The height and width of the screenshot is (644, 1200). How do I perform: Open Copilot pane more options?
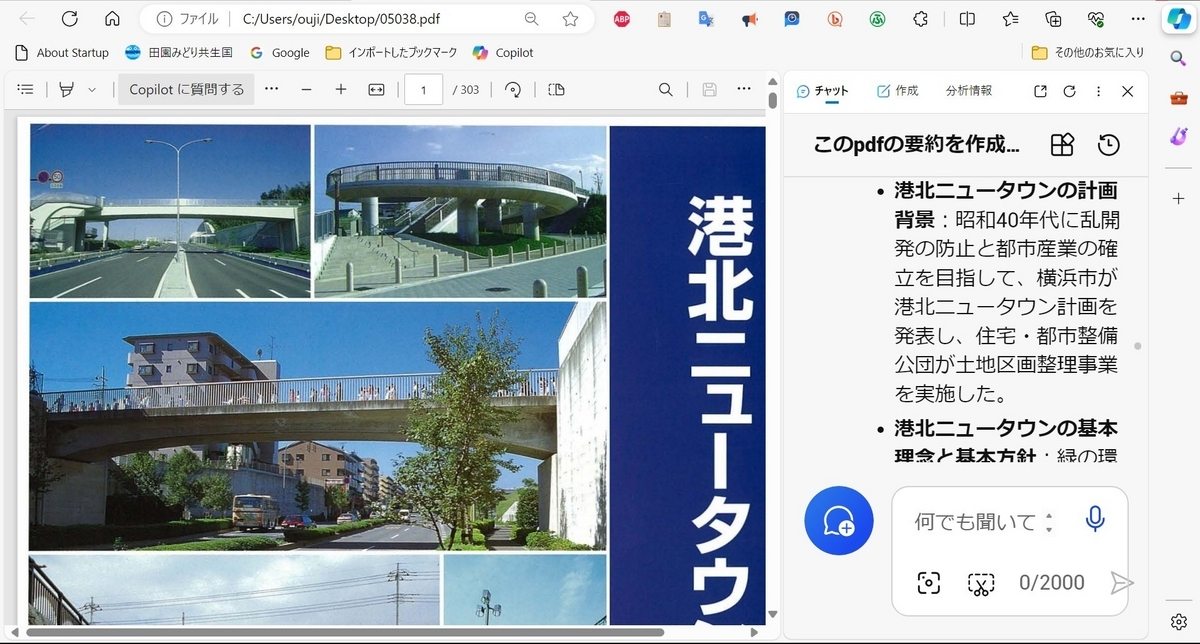(1098, 91)
